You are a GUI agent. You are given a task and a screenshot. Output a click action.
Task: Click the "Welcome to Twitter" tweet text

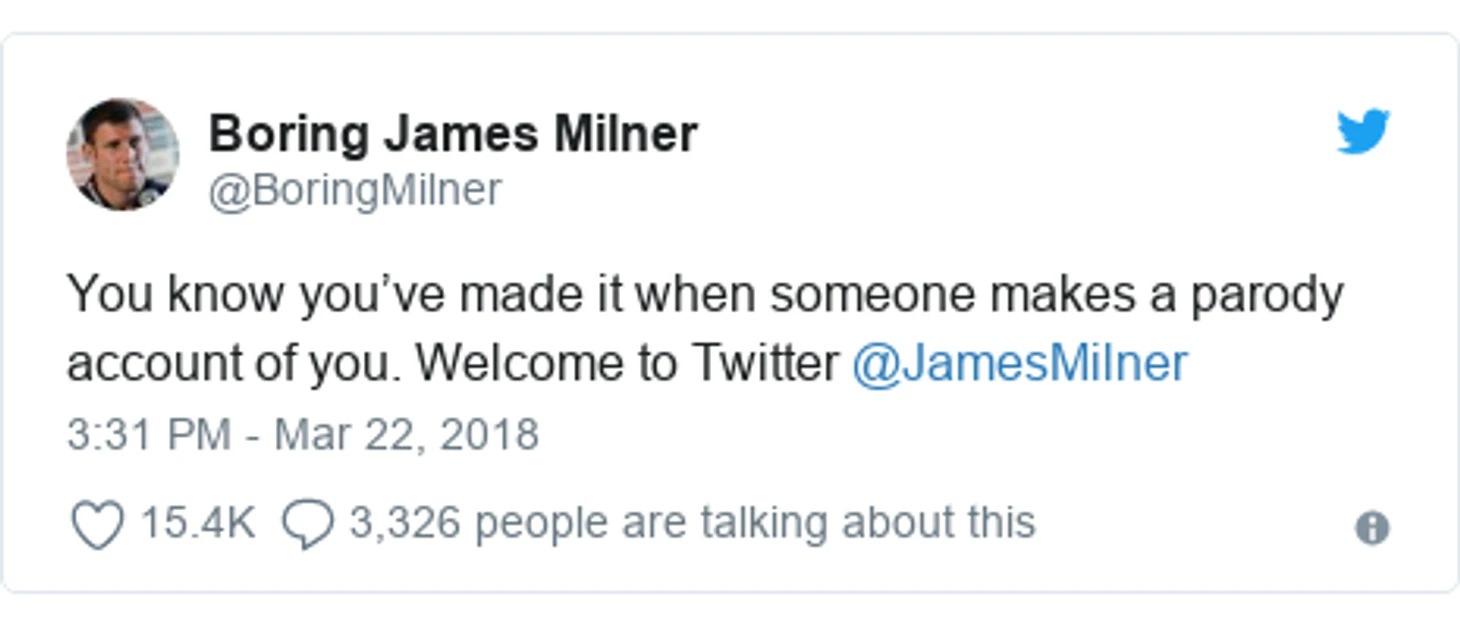tap(628, 363)
